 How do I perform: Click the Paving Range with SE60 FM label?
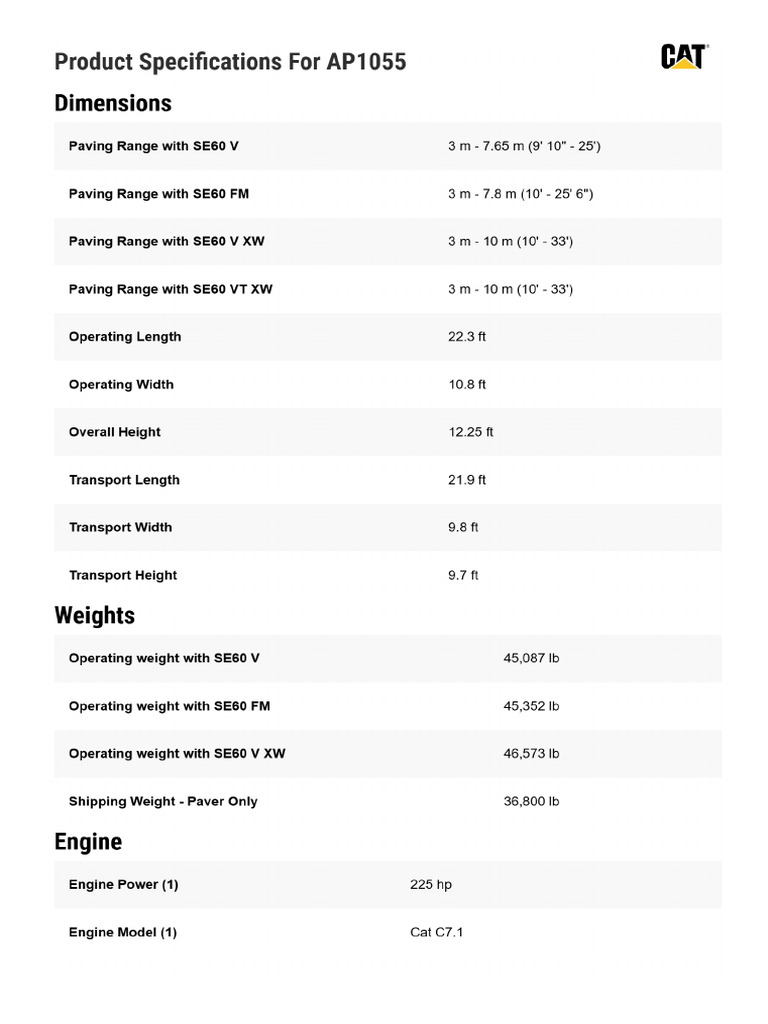tap(159, 194)
